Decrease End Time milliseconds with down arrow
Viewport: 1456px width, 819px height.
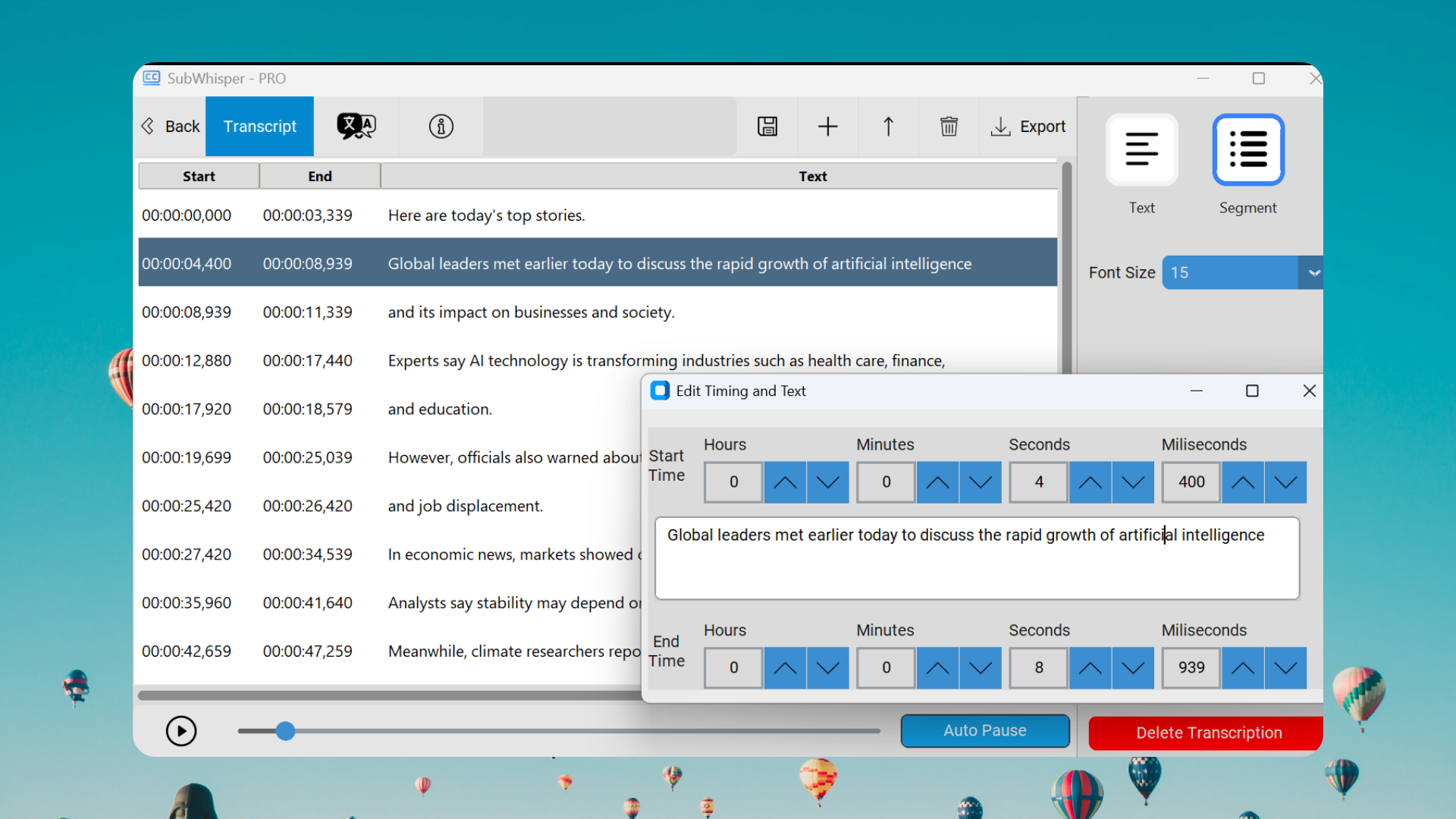coord(1285,668)
